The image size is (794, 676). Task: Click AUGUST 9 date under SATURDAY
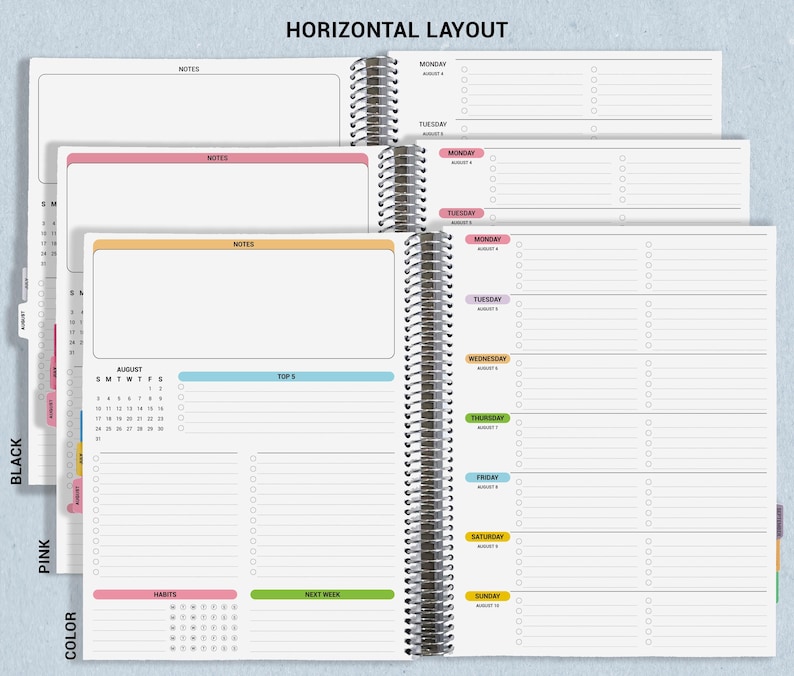pyautogui.click(x=488, y=546)
